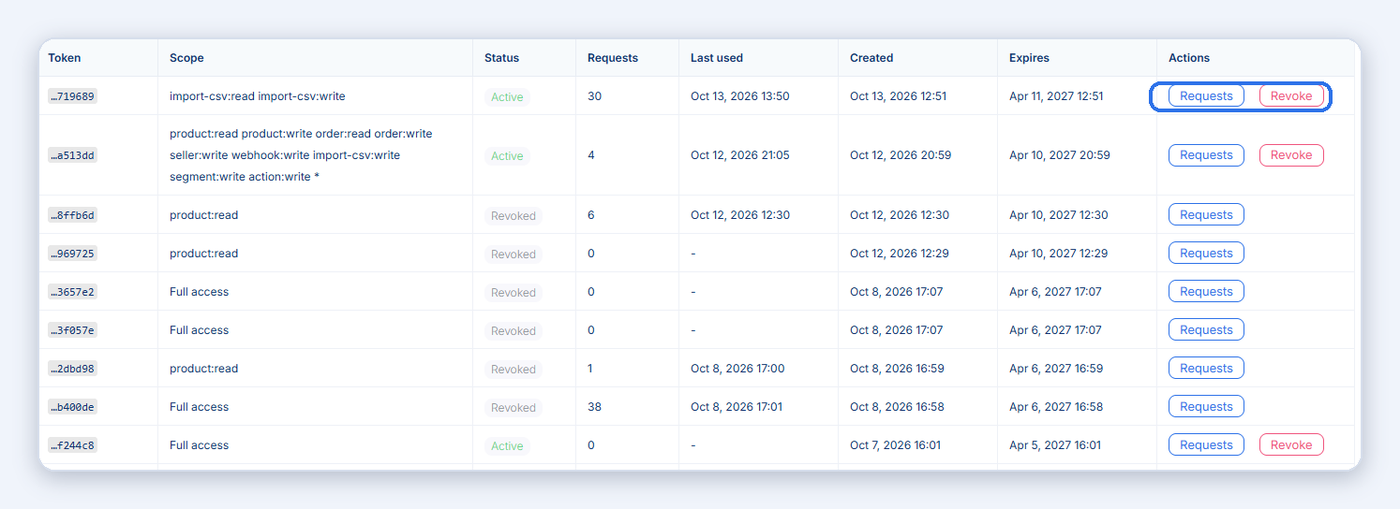Screen dimensions: 1400x509
Task: Click Revoked status badge of token …2dbd98
Action: click(x=513, y=369)
